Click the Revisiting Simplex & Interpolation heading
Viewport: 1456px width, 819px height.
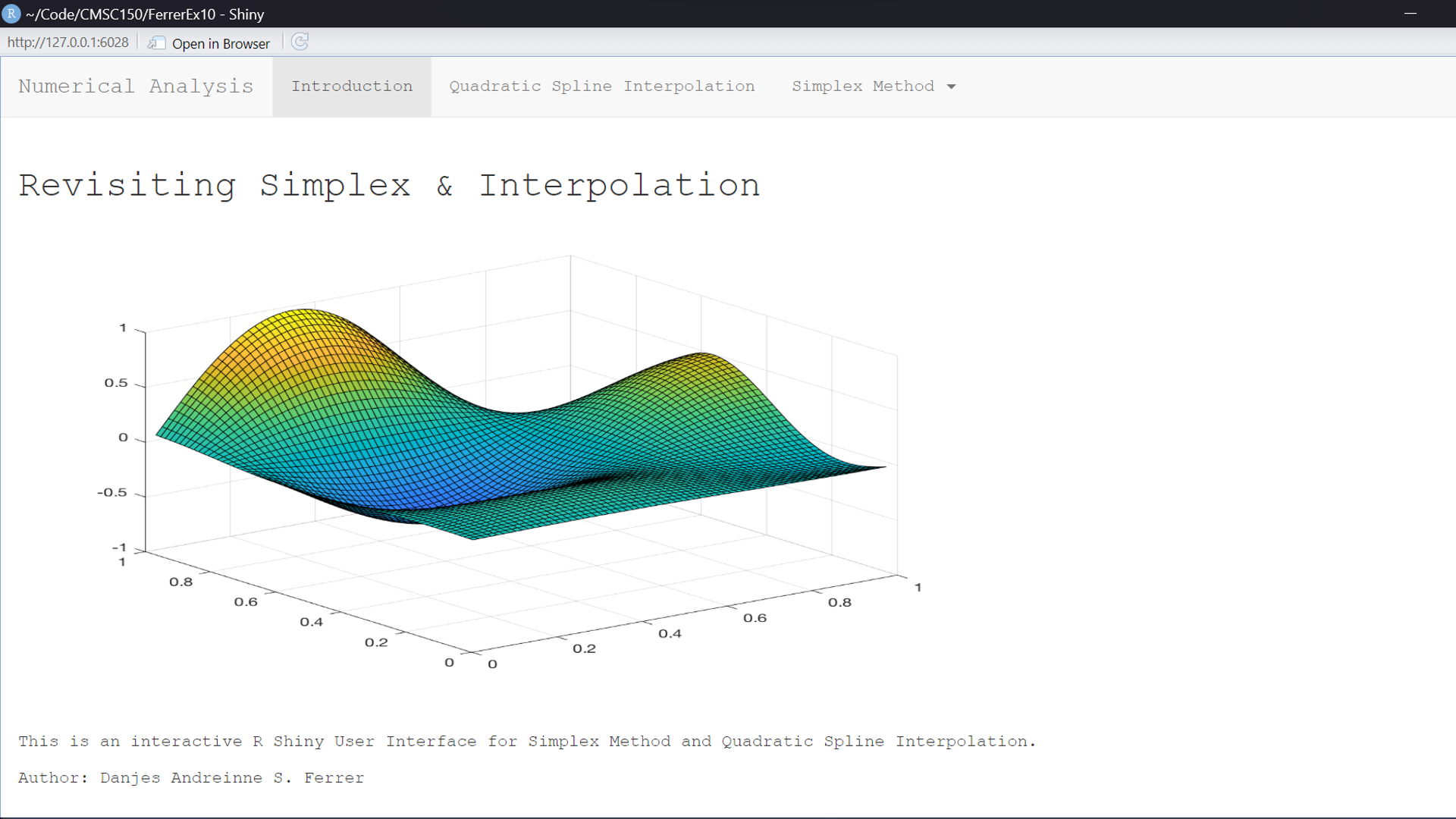[389, 185]
